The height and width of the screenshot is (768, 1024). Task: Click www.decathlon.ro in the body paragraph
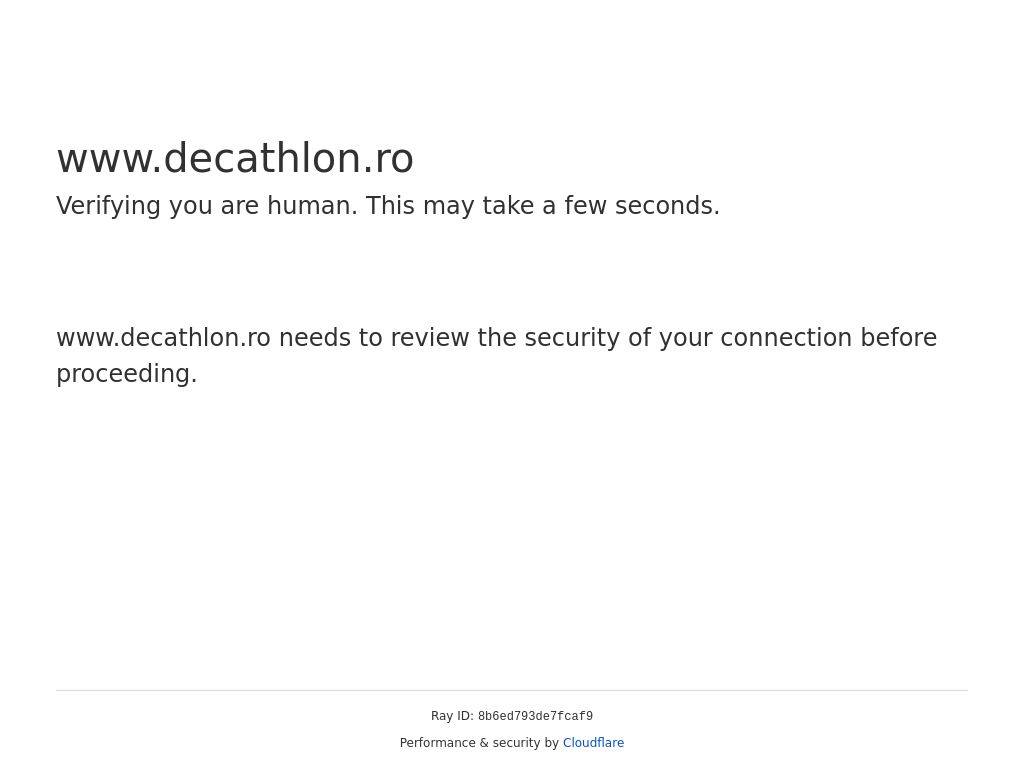(x=163, y=338)
